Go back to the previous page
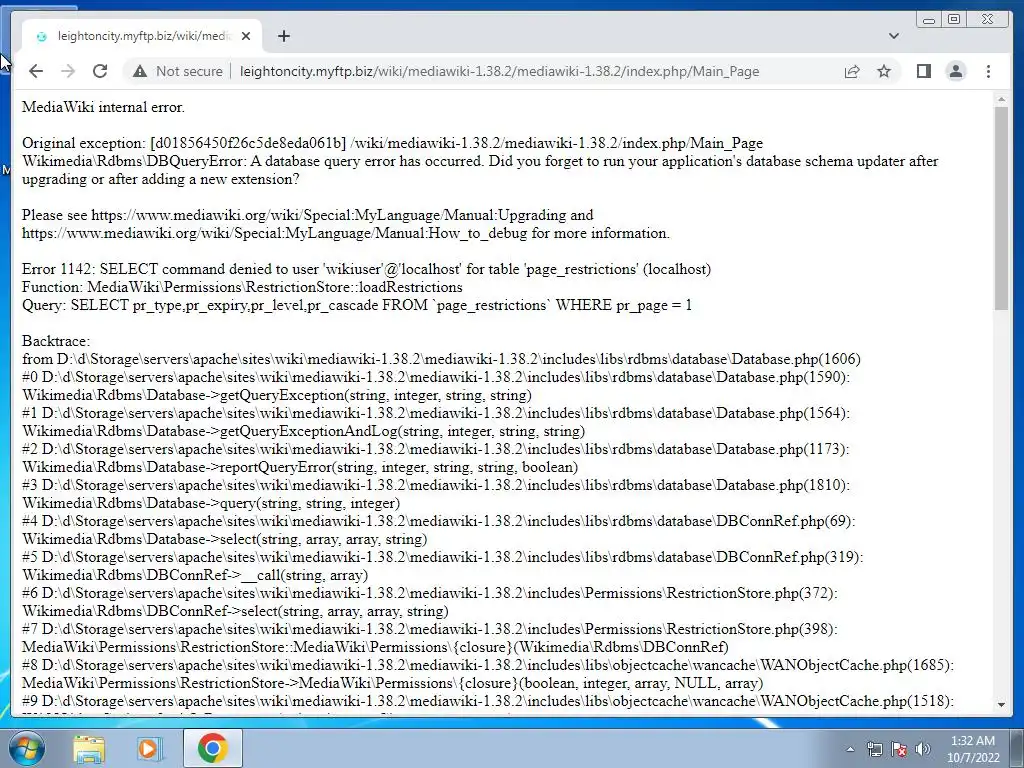This screenshot has width=1024, height=768. 36,71
